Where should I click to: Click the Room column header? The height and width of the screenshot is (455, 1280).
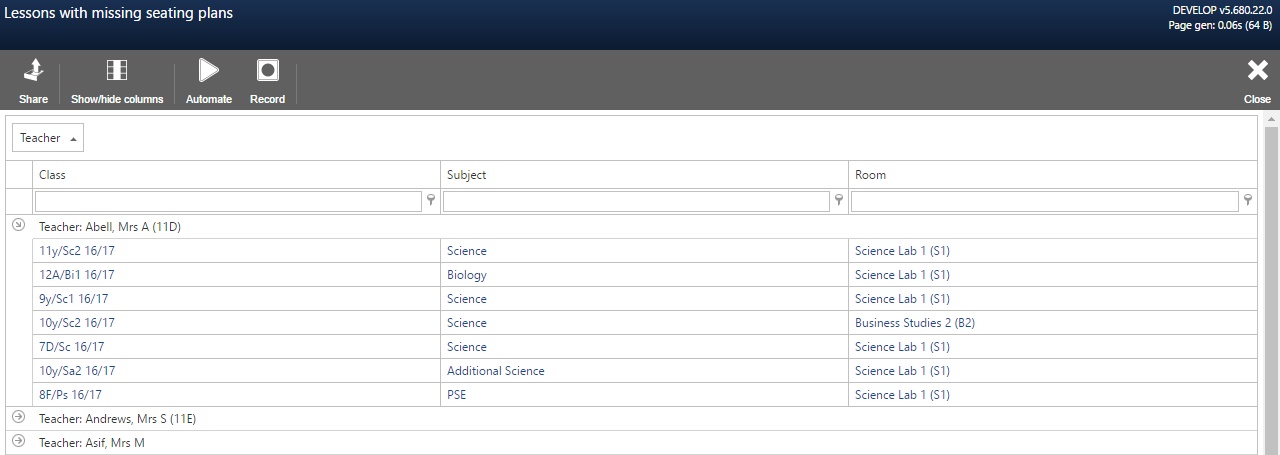coord(1052,174)
